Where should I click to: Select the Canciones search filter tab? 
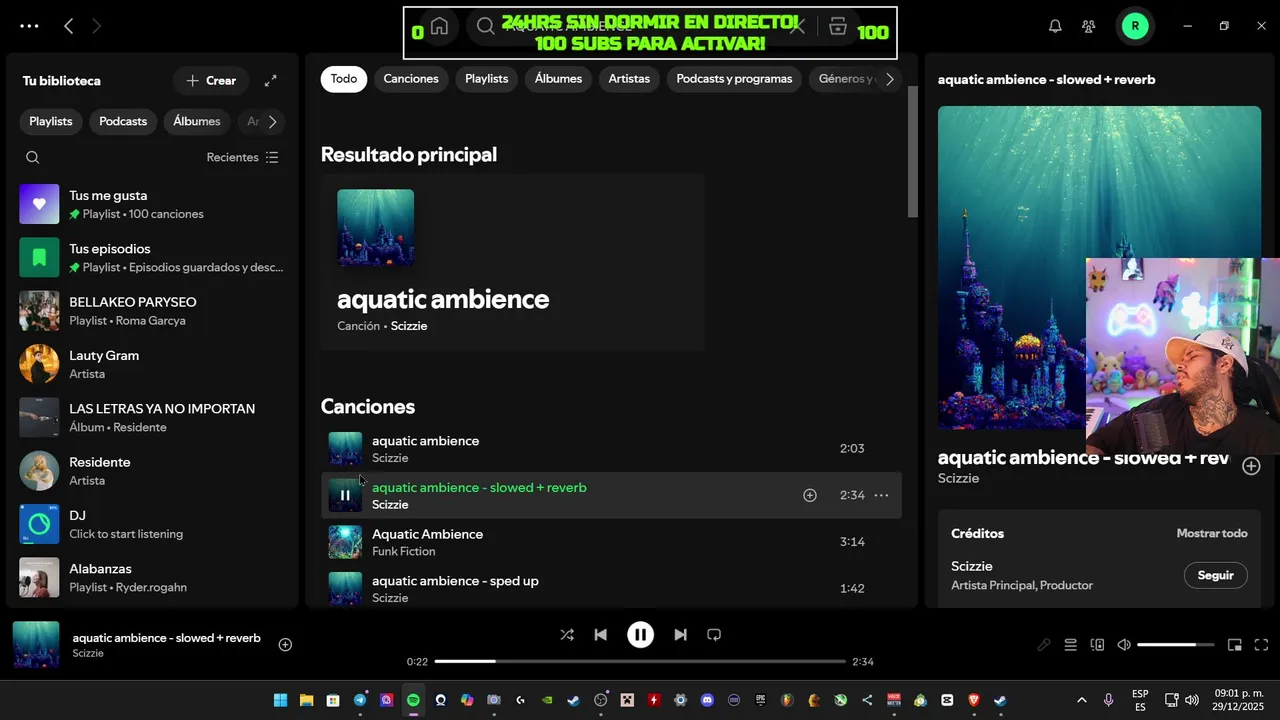[x=411, y=79]
